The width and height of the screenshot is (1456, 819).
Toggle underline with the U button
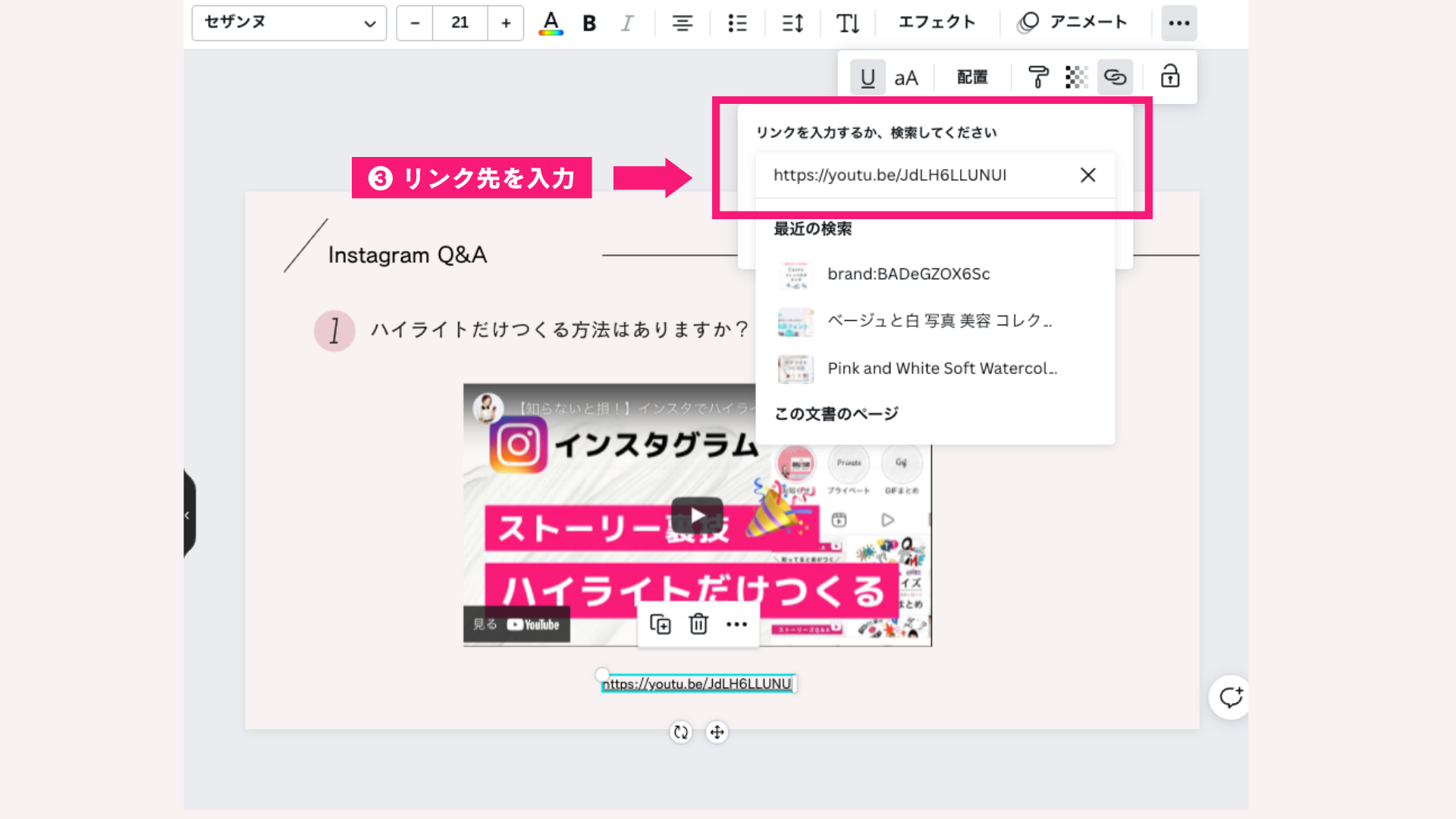867,77
